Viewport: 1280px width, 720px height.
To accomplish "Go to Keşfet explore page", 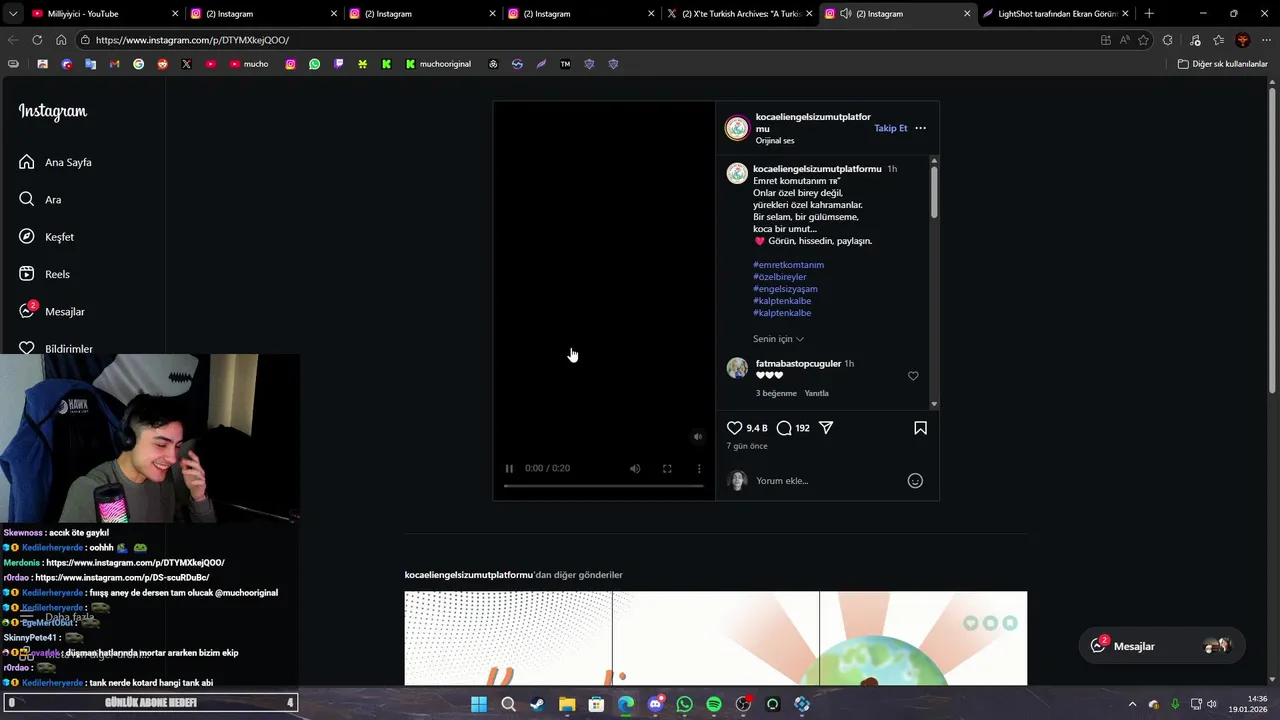I will [46, 237].
